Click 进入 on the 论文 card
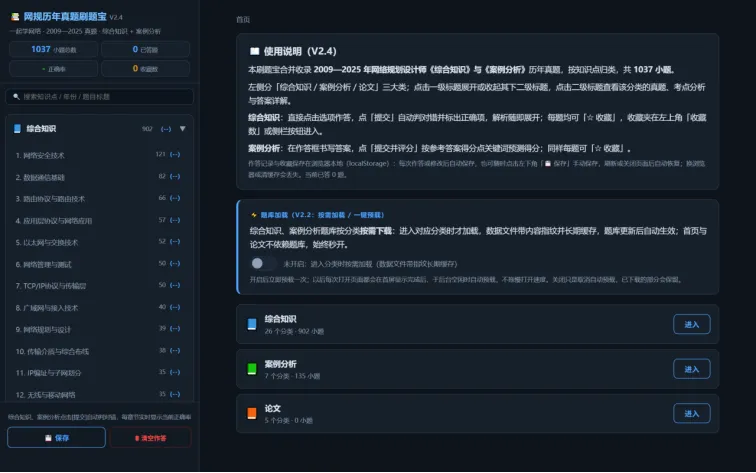The height and width of the screenshot is (473, 756). 691,414
